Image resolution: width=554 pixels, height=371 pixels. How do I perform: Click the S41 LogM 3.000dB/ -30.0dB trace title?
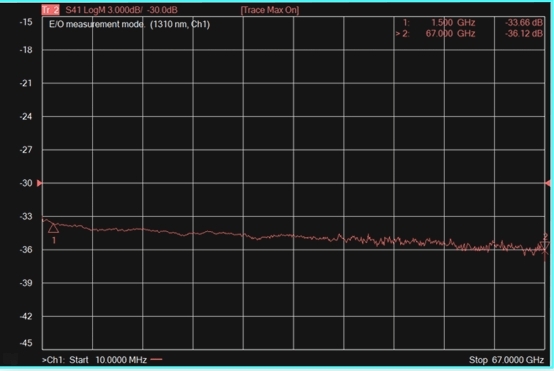click(121, 10)
